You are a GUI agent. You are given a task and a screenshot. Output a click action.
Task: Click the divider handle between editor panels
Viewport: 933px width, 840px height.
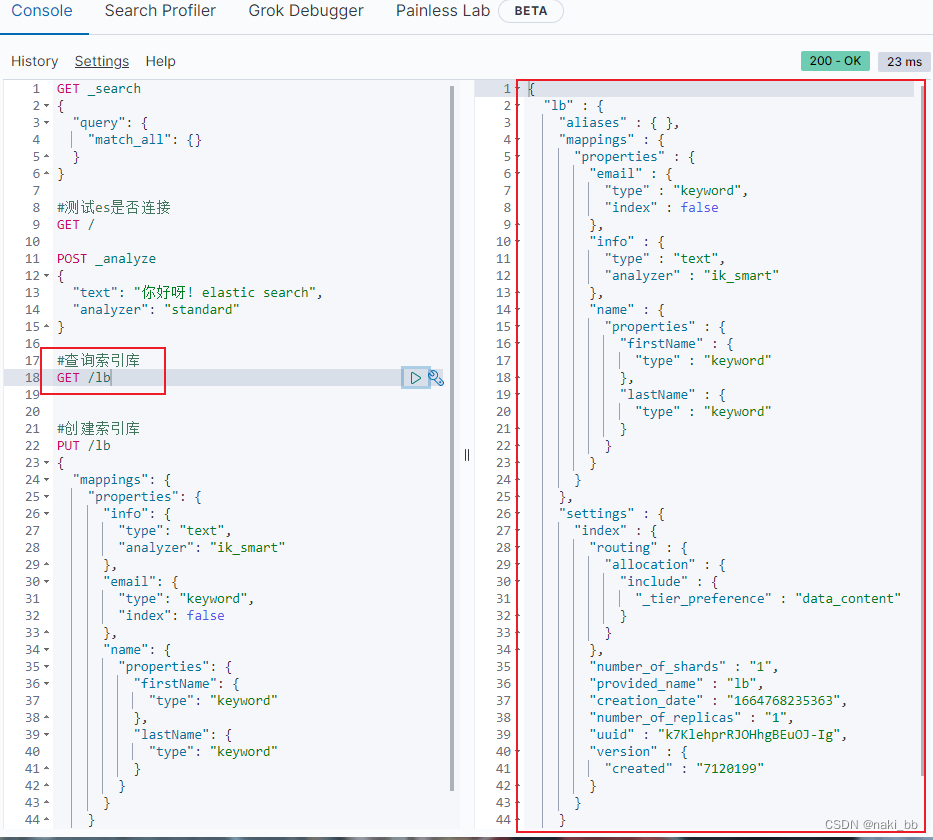[466, 455]
